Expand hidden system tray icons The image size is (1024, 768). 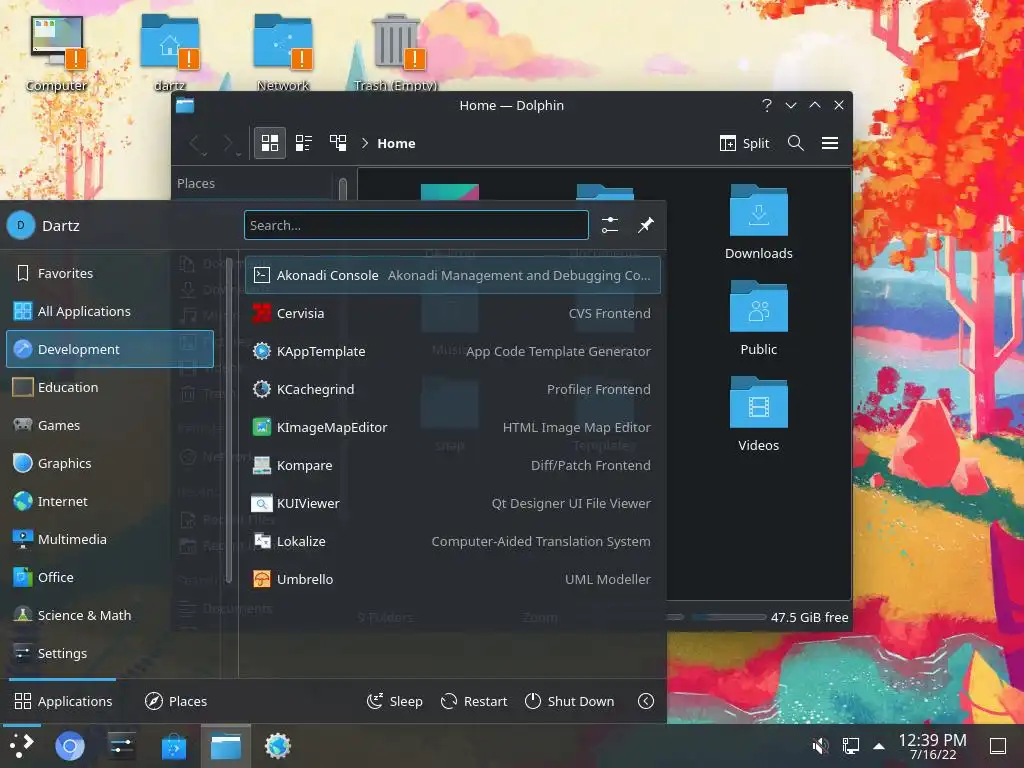click(x=879, y=746)
